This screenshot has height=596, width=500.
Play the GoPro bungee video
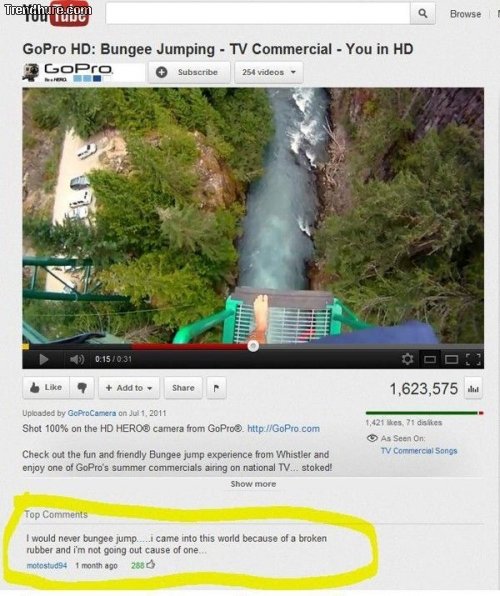click(x=44, y=359)
